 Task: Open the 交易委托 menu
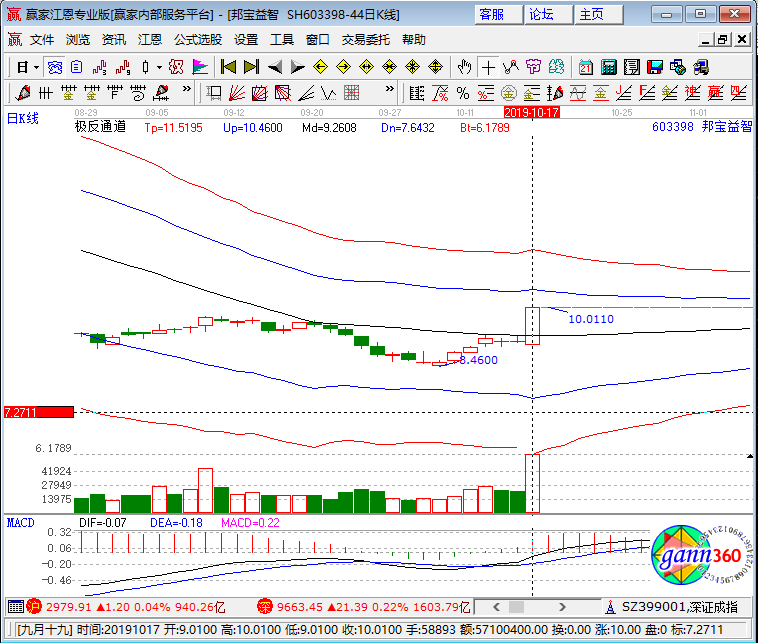[x=365, y=40]
